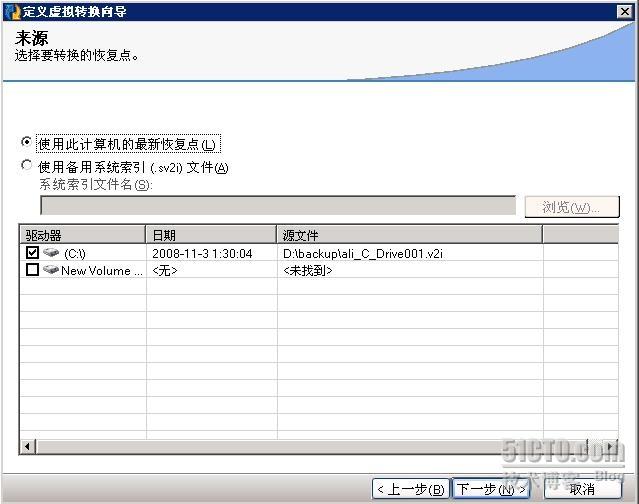Select "使用备用系统索引 (.sv2i) 文件" radio option

click(x=26, y=165)
